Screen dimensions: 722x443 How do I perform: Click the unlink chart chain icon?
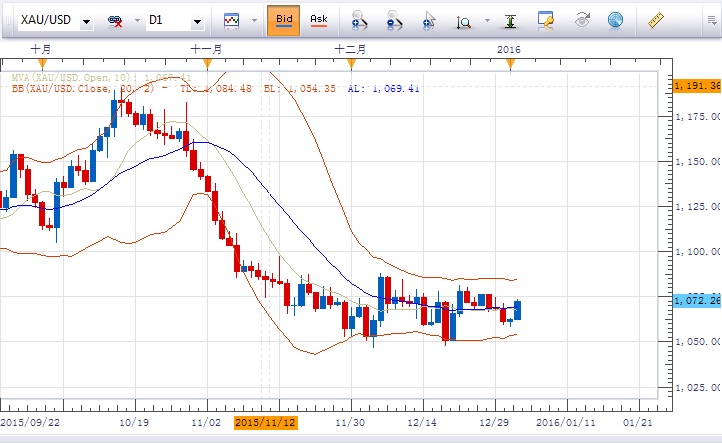pos(115,21)
